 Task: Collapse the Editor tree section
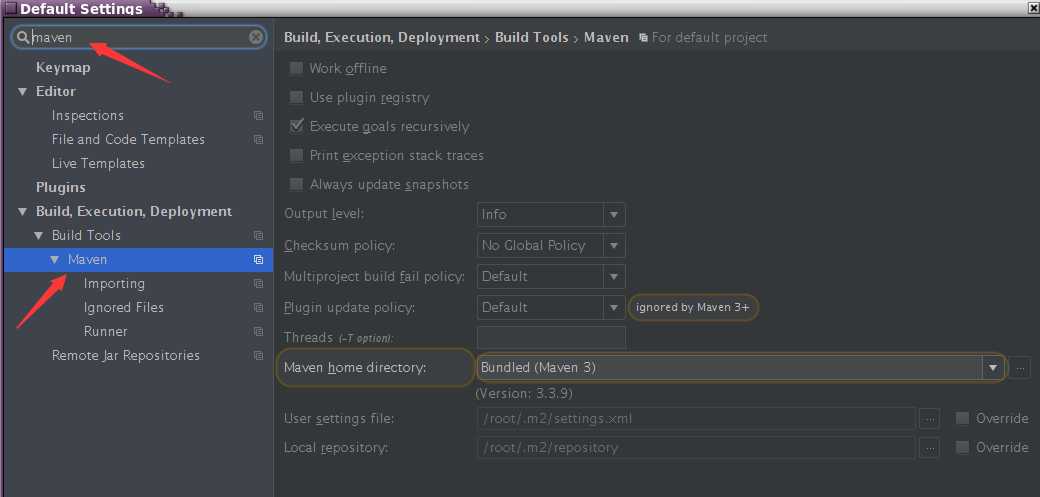[x=23, y=92]
